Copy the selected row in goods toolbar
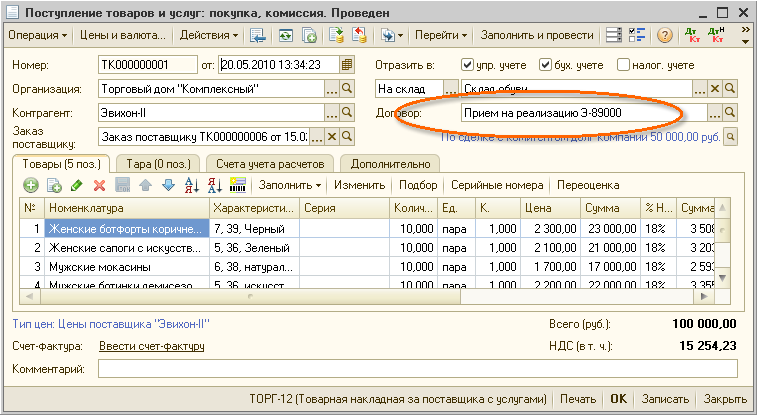 coord(54,185)
